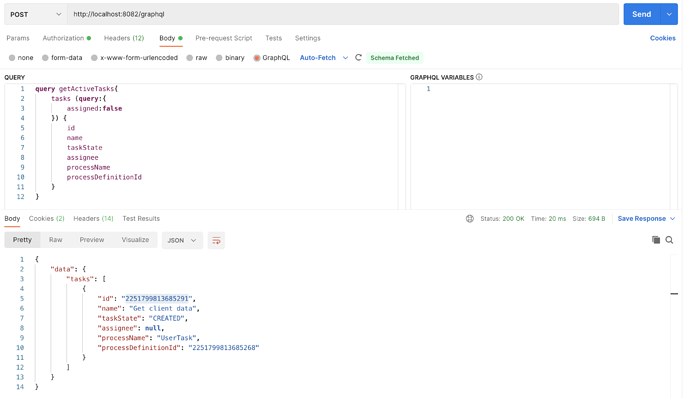Click the network globe icon beside Status
This screenshot has height=398, width=690.
point(470,219)
